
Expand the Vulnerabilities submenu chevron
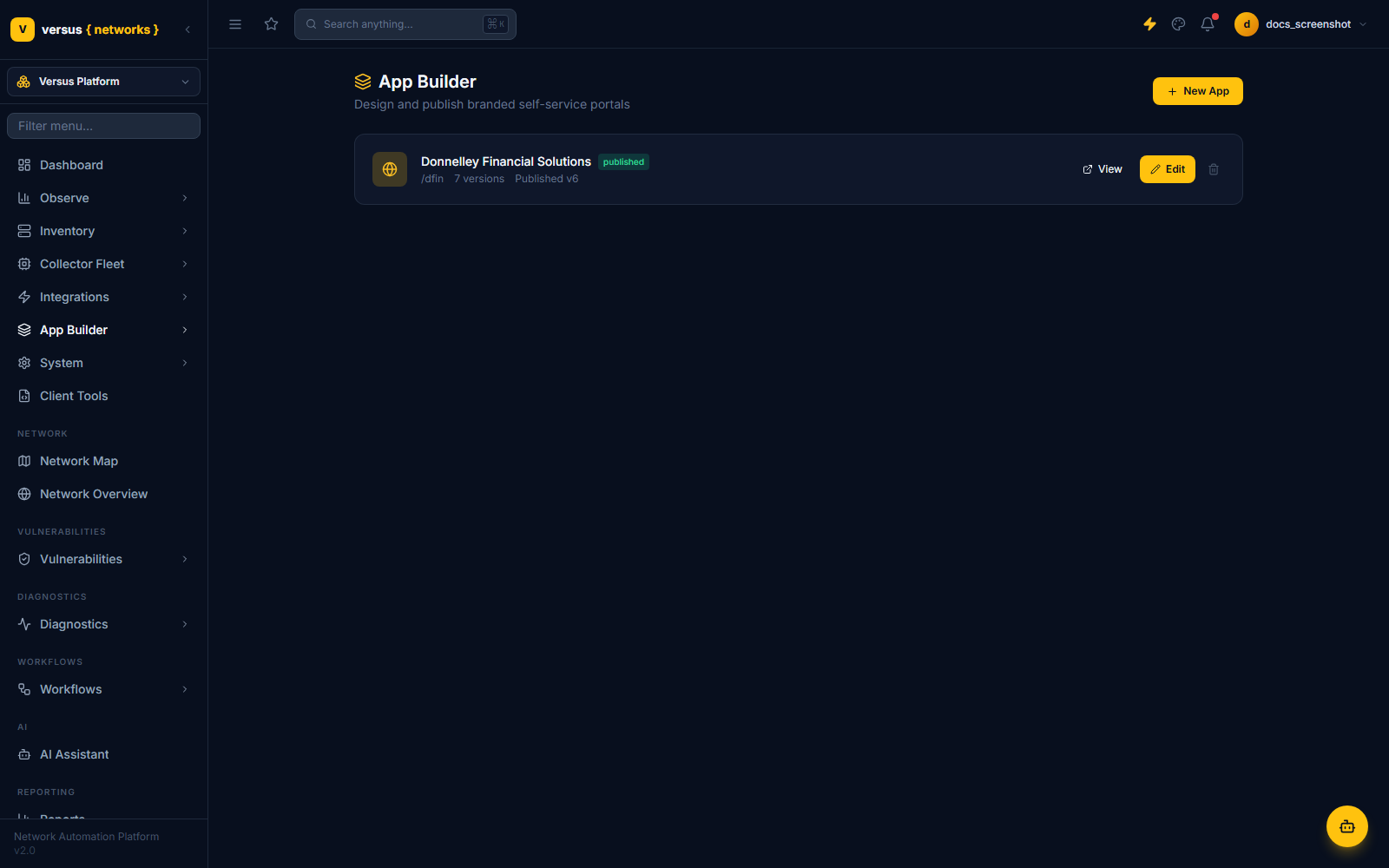point(185,559)
